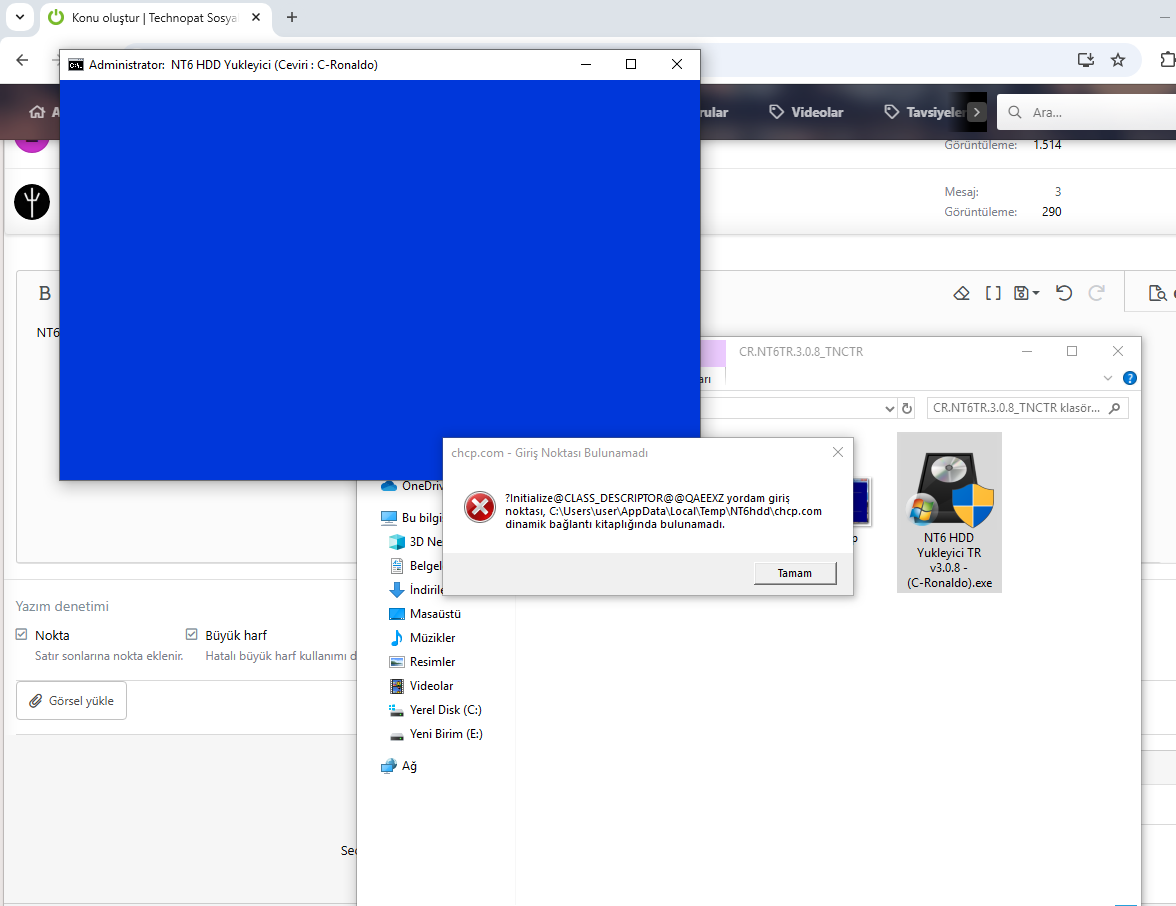
Task: Click the browser extensions puzzle icon
Action: tap(1167, 60)
